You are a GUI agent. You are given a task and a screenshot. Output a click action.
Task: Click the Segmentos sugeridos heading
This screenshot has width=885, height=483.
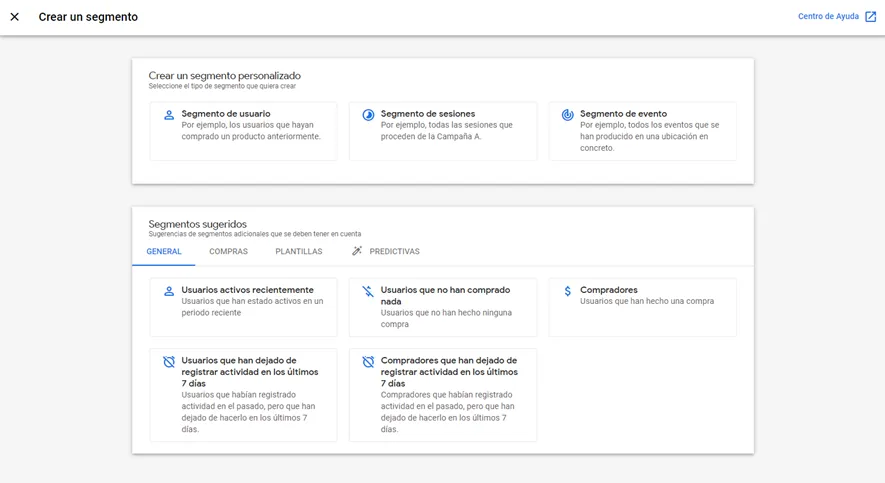198,224
